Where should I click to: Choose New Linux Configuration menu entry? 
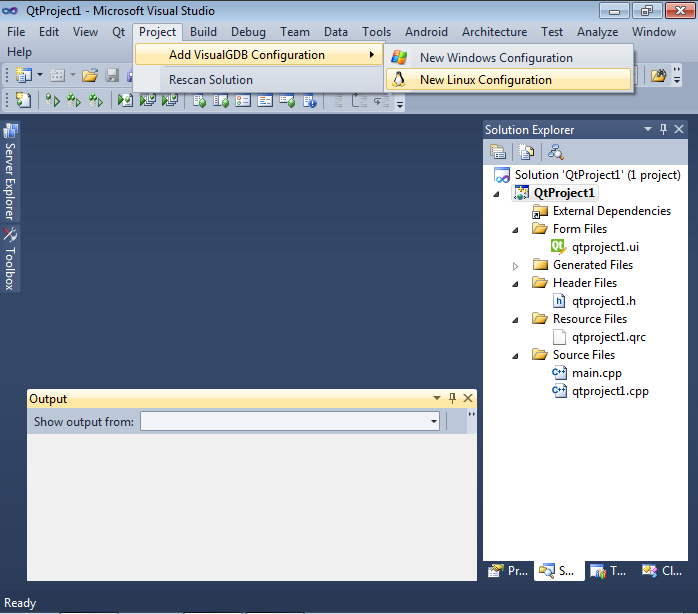click(508, 80)
